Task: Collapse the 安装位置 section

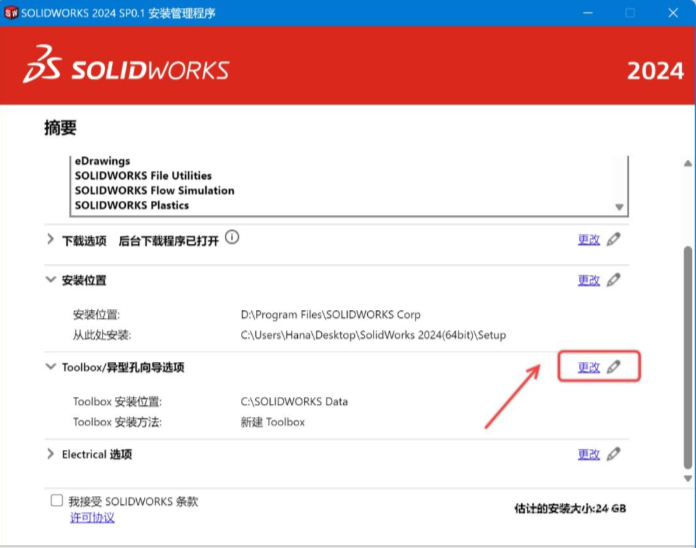Action: (x=51, y=280)
